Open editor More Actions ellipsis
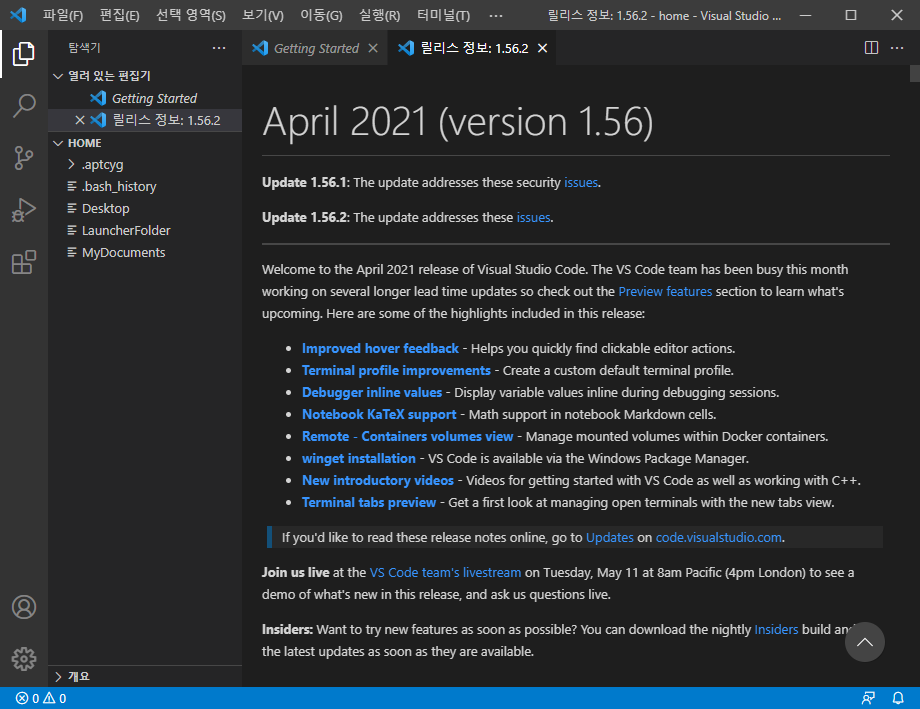The image size is (920, 709). (897, 48)
